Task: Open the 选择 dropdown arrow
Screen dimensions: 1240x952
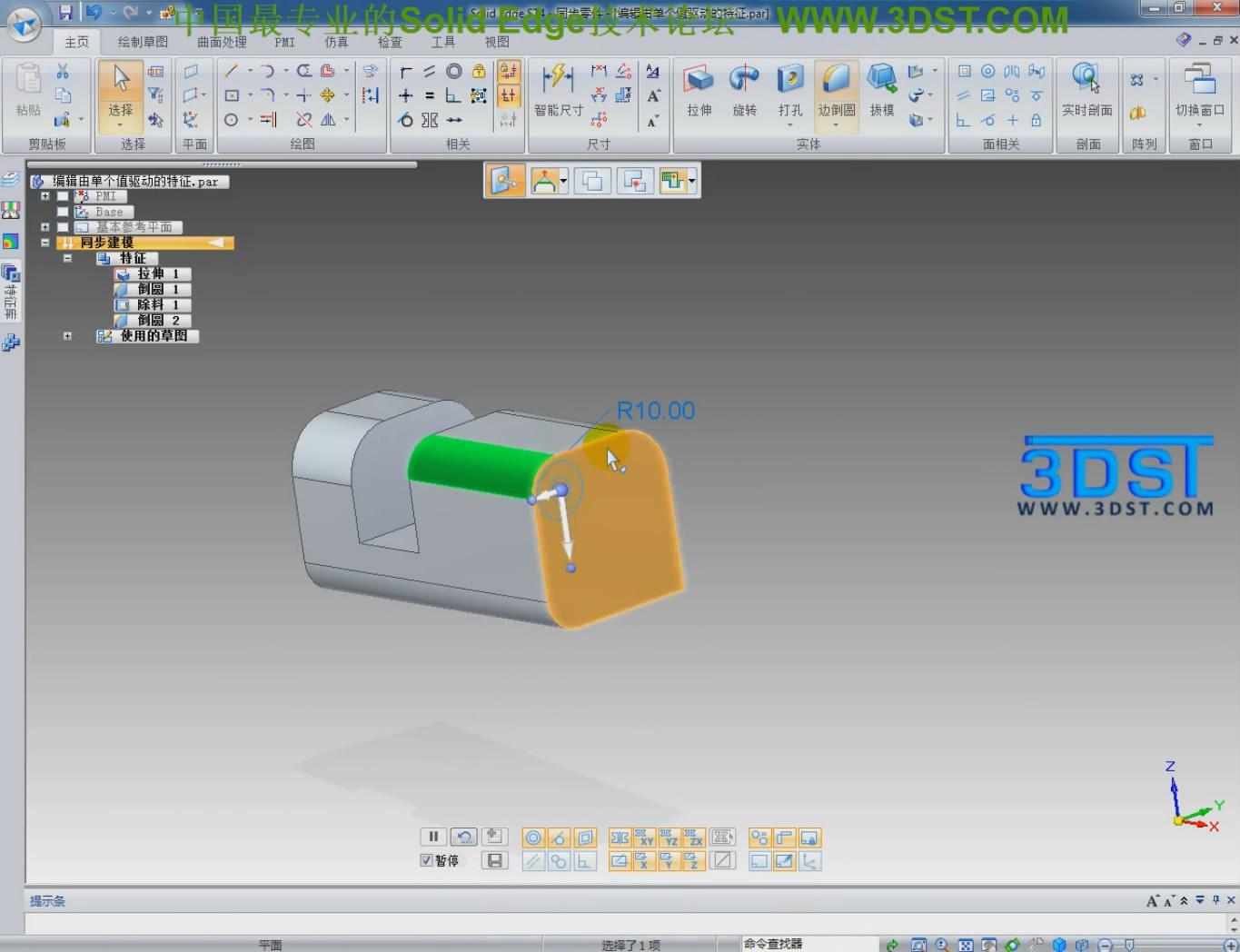Action: (x=121, y=125)
